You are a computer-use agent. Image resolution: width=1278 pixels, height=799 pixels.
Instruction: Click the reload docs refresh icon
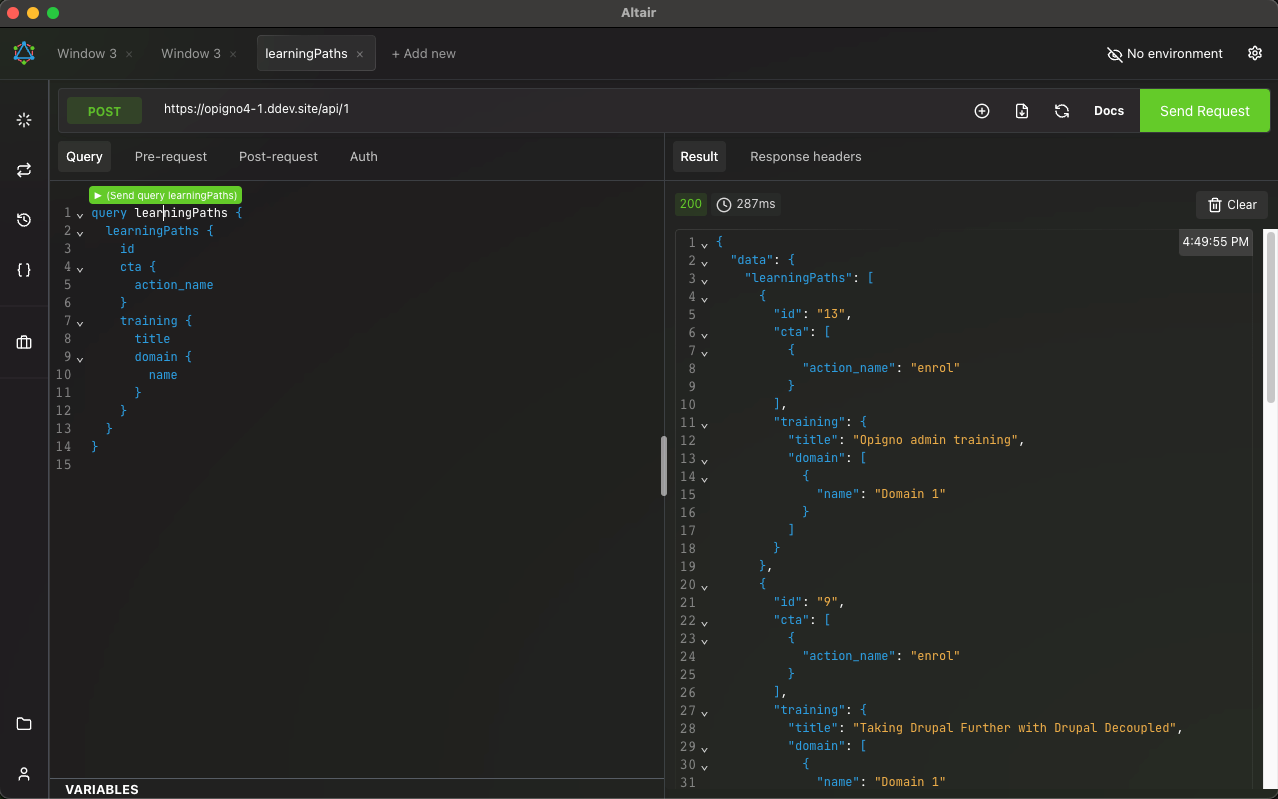point(1062,111)
